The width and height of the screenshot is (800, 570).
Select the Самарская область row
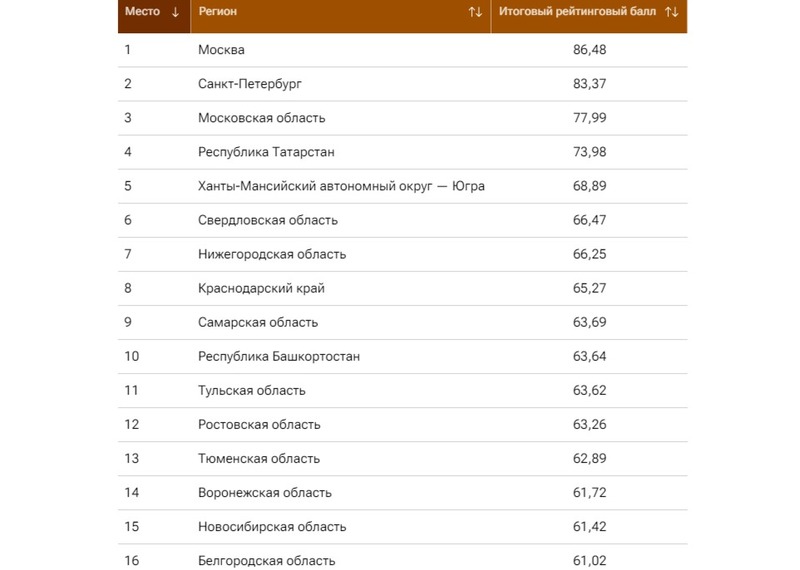click(x=403, y=323)
